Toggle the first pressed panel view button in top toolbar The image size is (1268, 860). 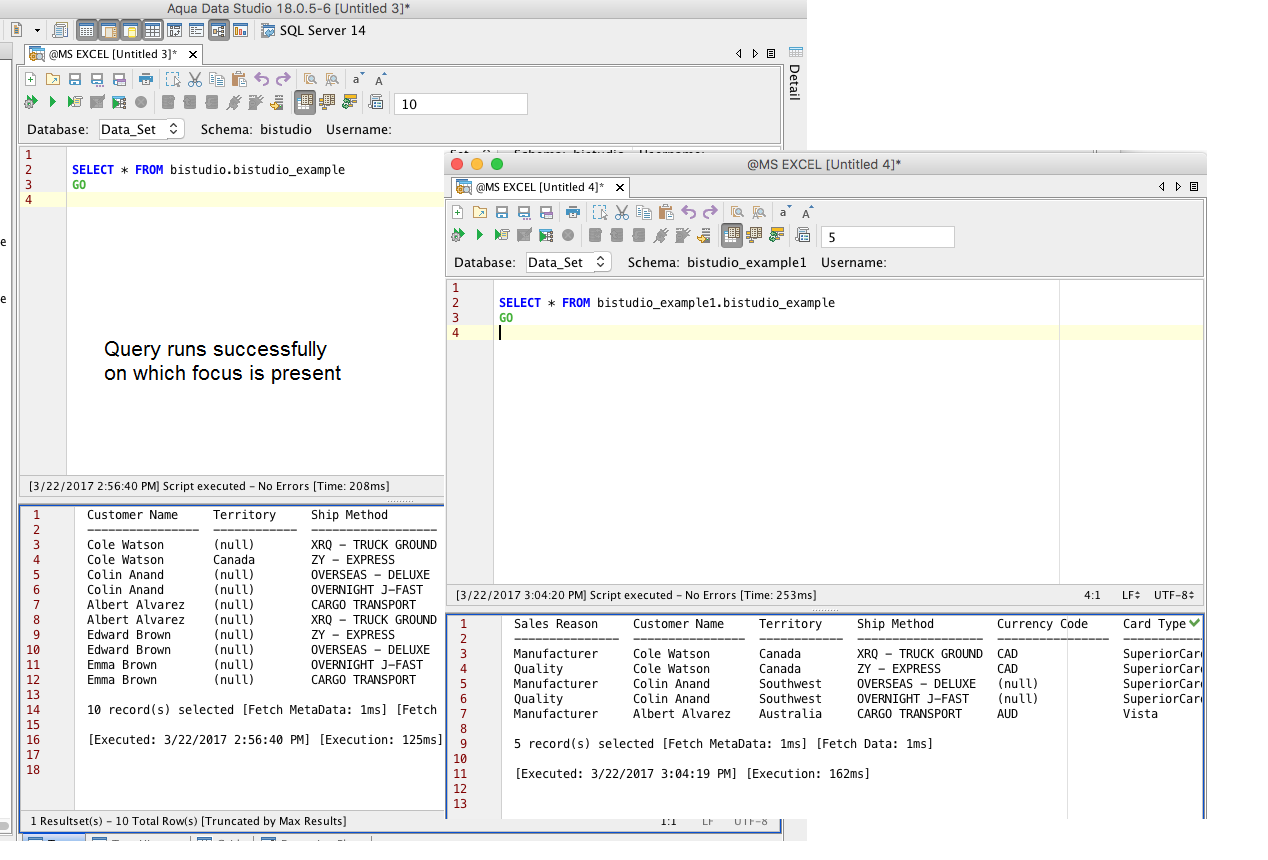(87, 30)
